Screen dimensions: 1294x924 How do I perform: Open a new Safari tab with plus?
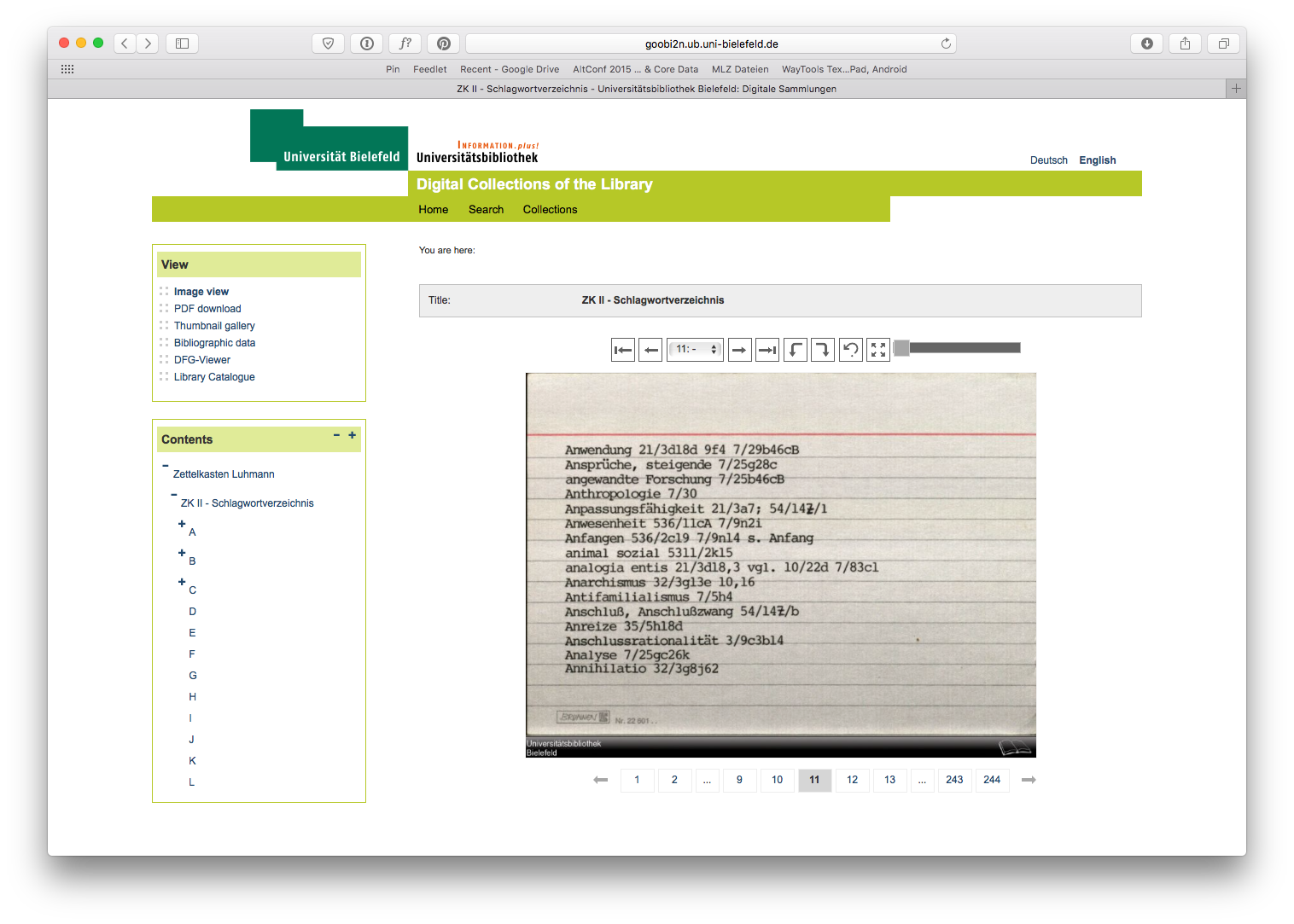point(1236,89)
